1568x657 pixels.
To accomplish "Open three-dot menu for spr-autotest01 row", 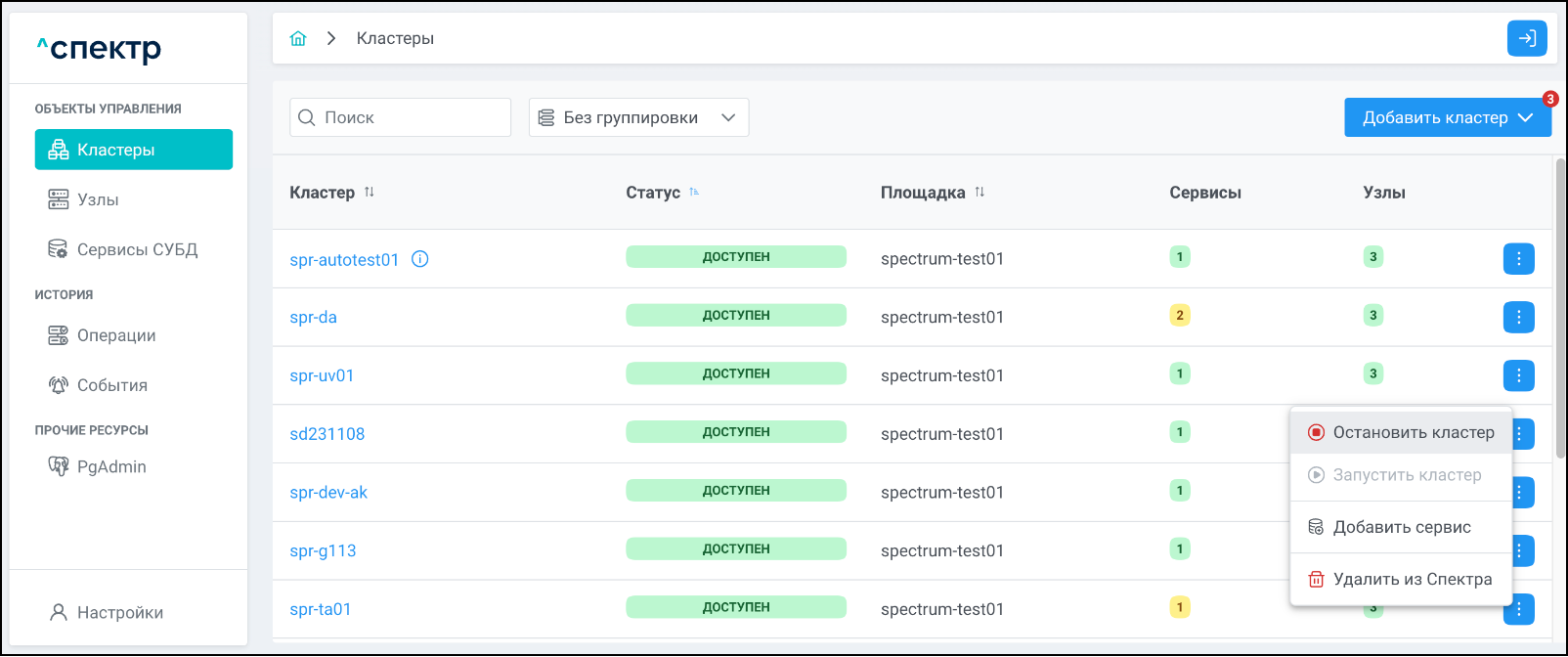I will (x=1518, y=259).
